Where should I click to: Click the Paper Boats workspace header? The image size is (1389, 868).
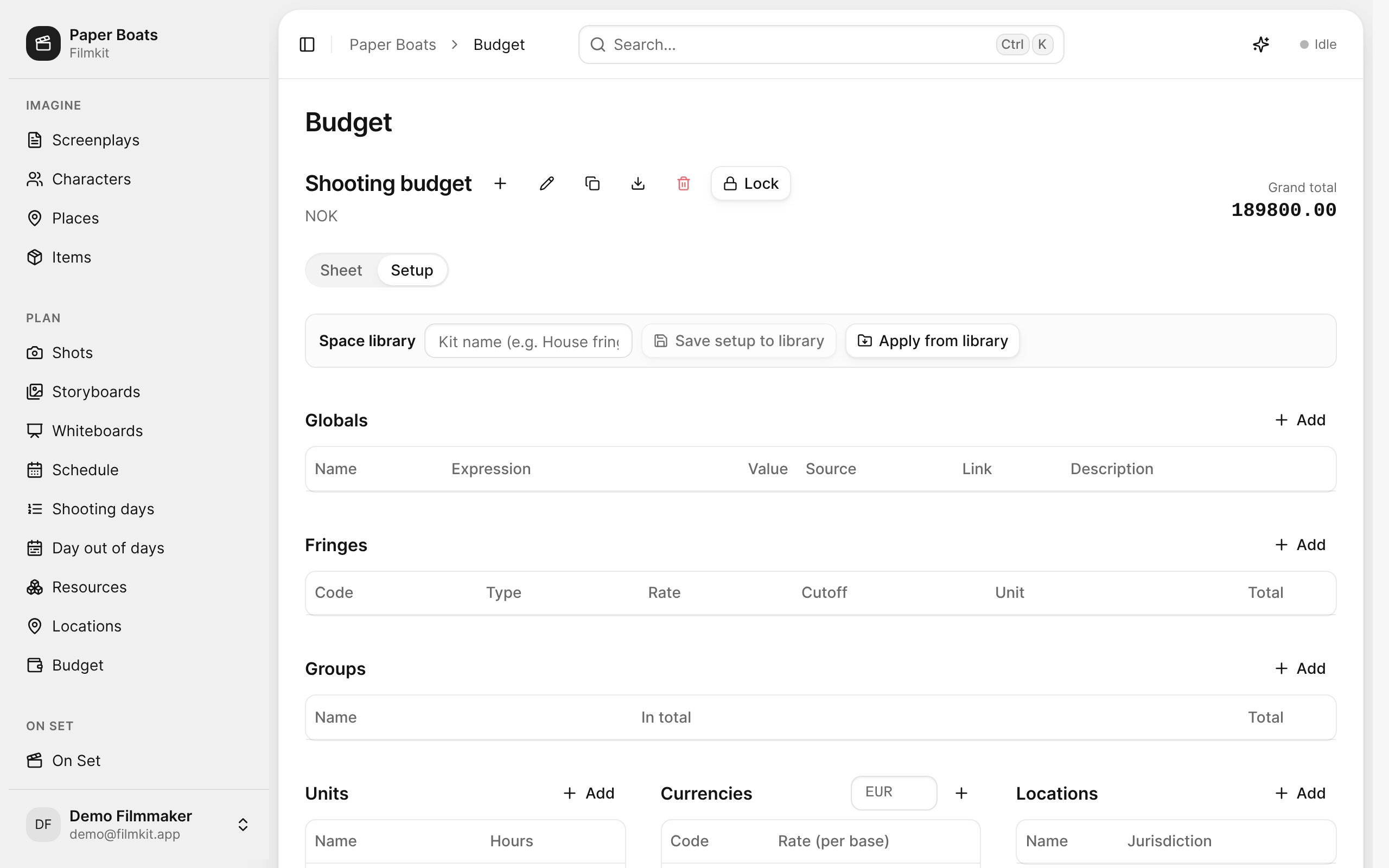pyautogui.click(x=92, y=43)
